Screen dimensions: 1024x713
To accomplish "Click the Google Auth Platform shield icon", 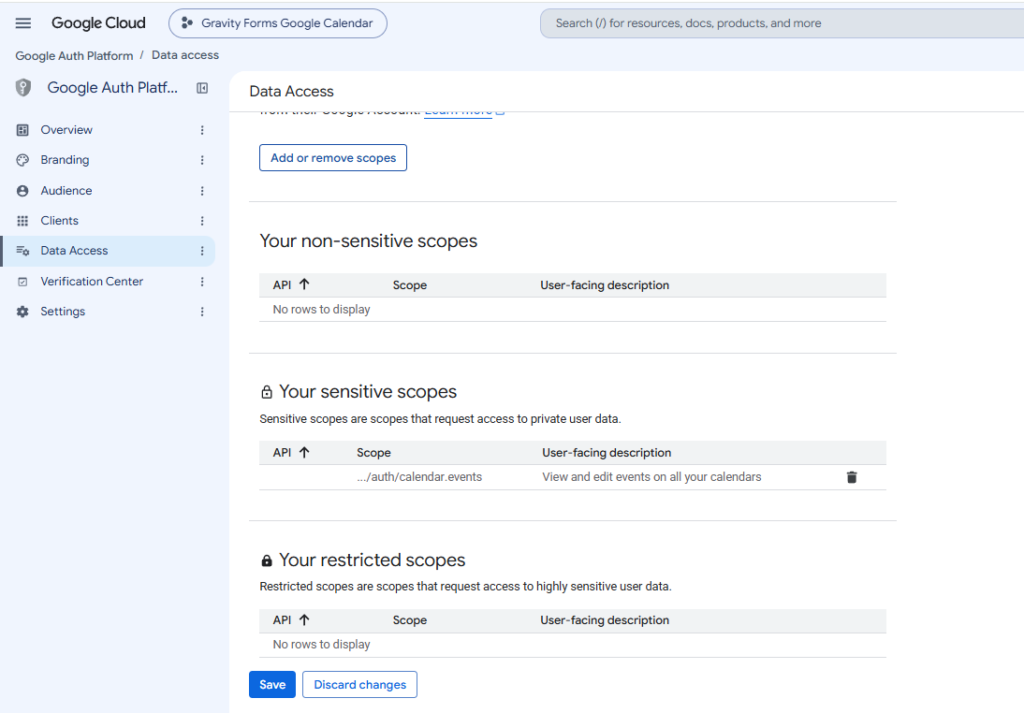I will pyautogui.click(x=23, y=87).
